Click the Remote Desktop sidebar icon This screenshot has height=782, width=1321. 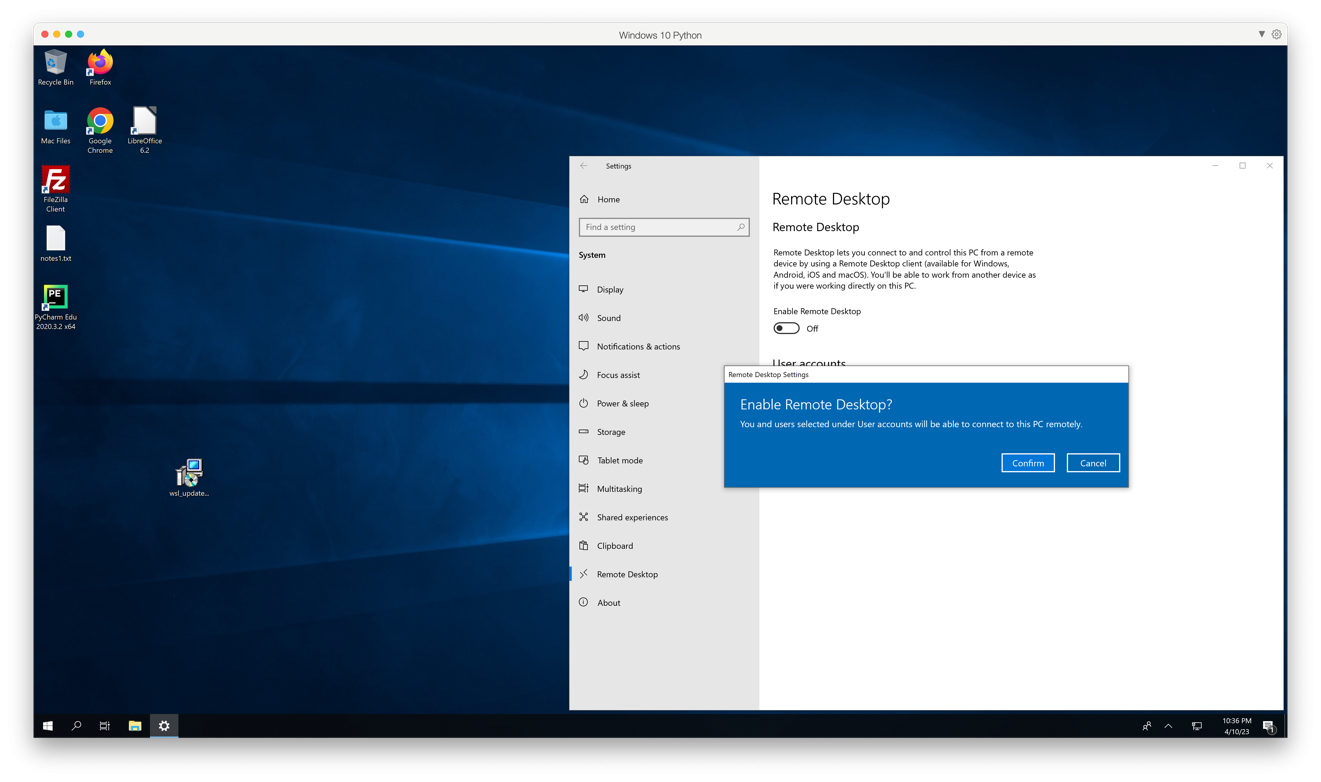[x=584, y=574]
